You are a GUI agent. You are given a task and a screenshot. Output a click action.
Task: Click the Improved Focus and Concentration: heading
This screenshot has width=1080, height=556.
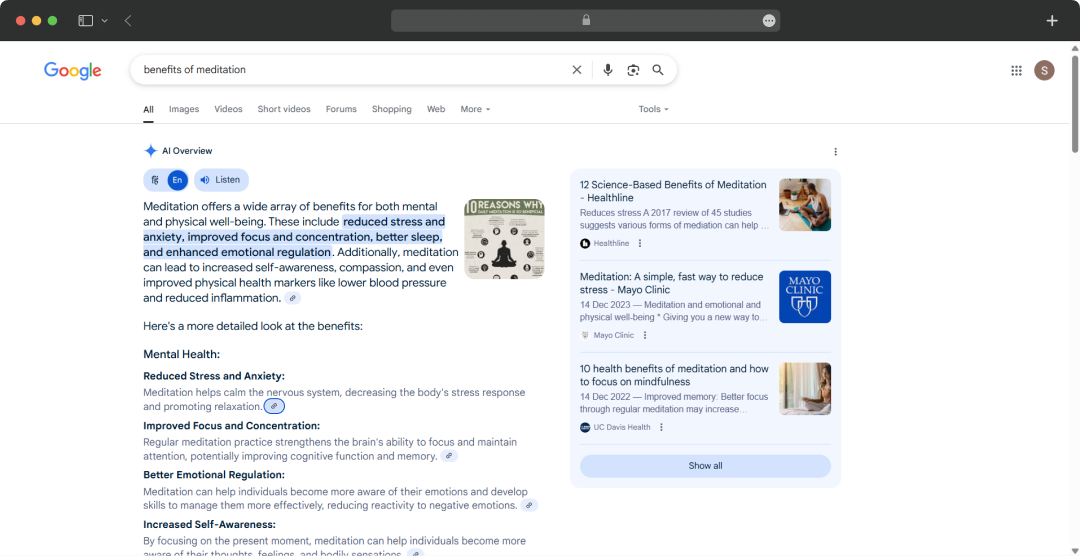tap(231, 426)
